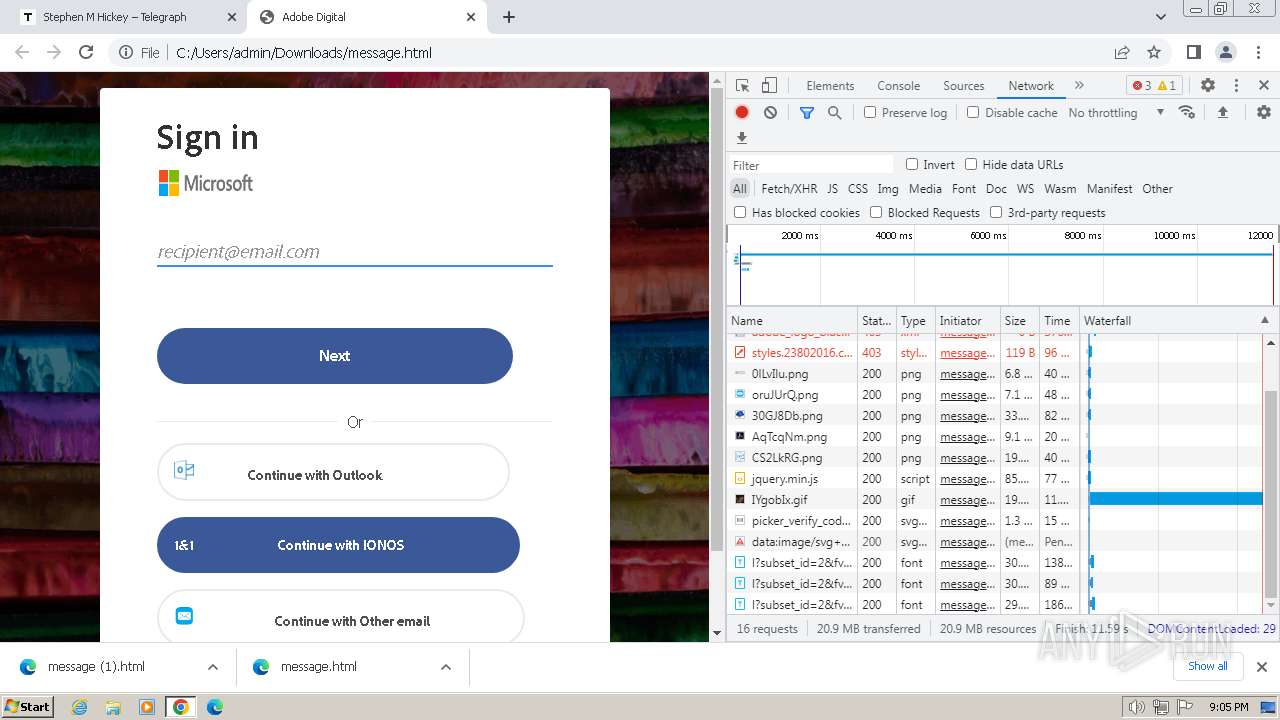
Task: Filter requests by Img type
Action: tap(888, 188)
